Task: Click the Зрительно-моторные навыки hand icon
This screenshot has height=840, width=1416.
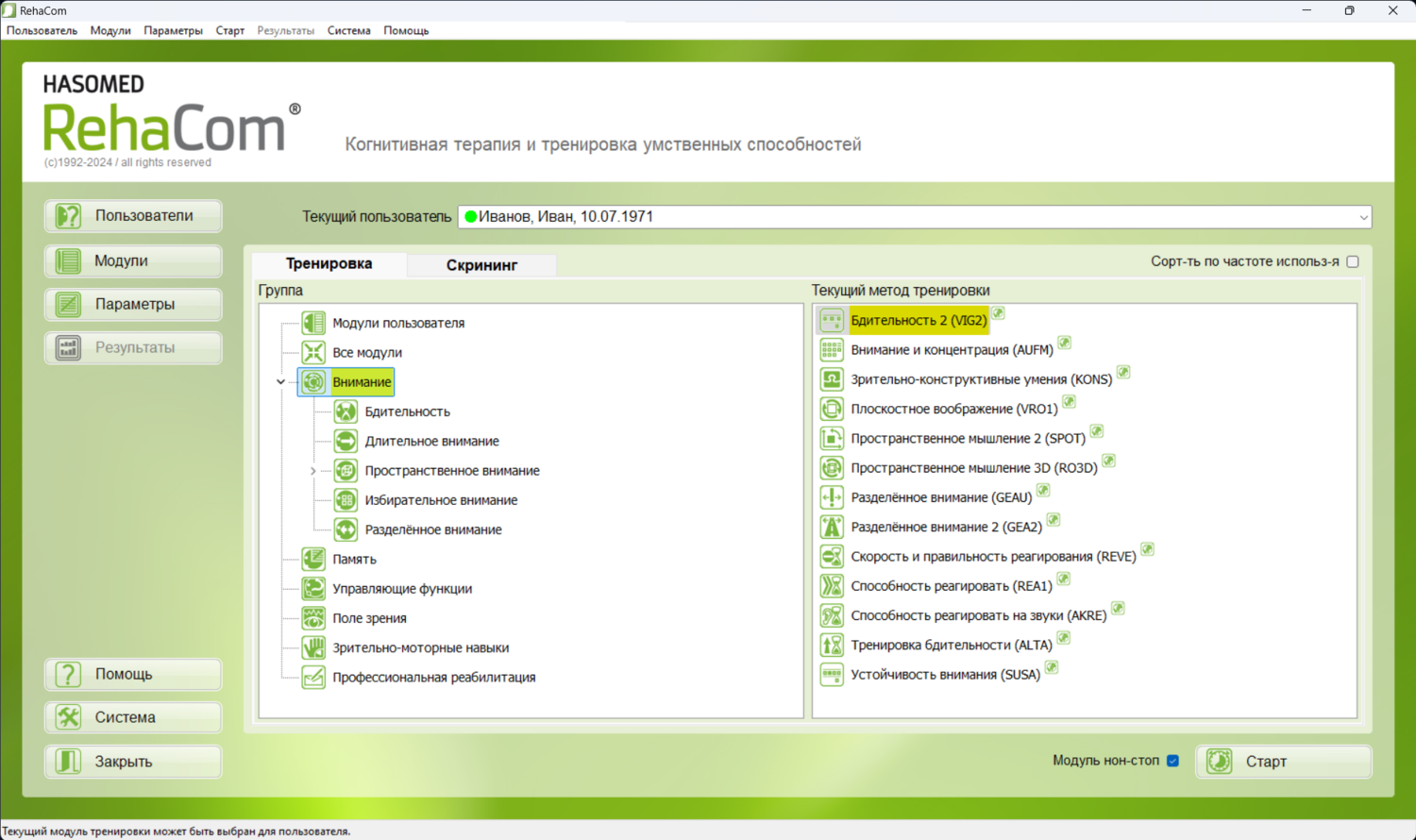Action: click(313, 647)
